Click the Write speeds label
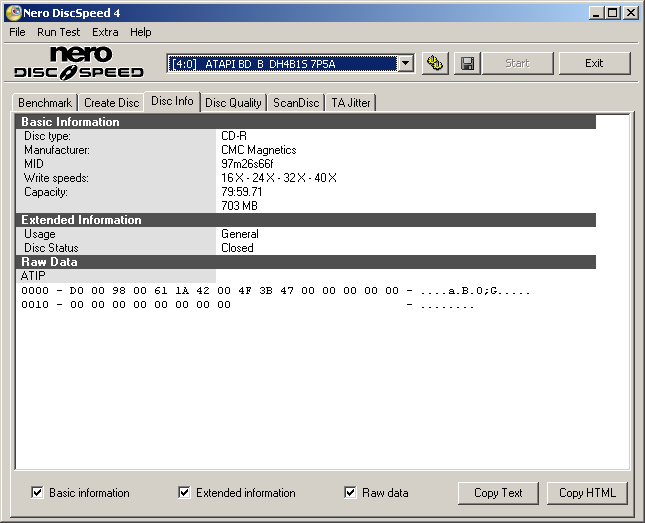This screenshot has height=523, width=645. pyautogui.click(x=56, y=178)
